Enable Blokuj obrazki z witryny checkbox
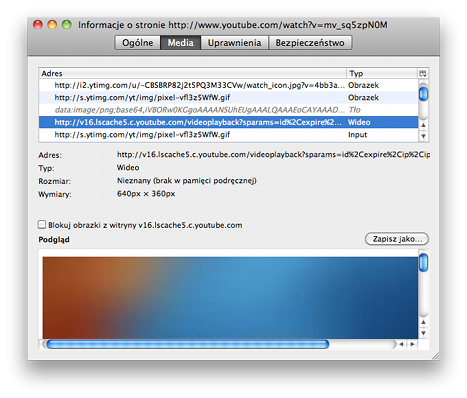The height and width of the screenshot is (398, 467). point(42,225)
